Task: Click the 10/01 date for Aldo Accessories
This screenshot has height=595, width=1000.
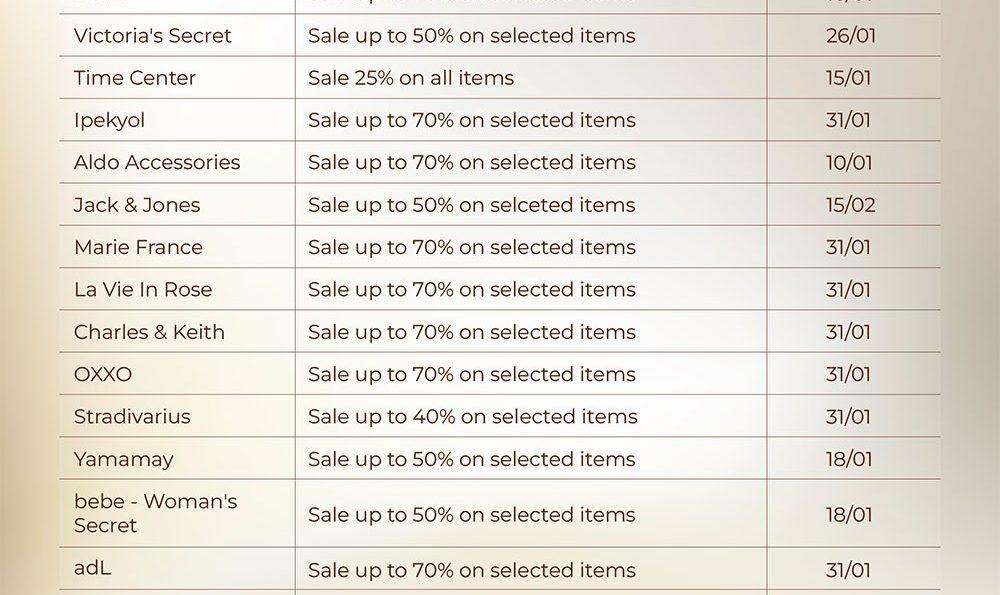Action: point(849,162)
